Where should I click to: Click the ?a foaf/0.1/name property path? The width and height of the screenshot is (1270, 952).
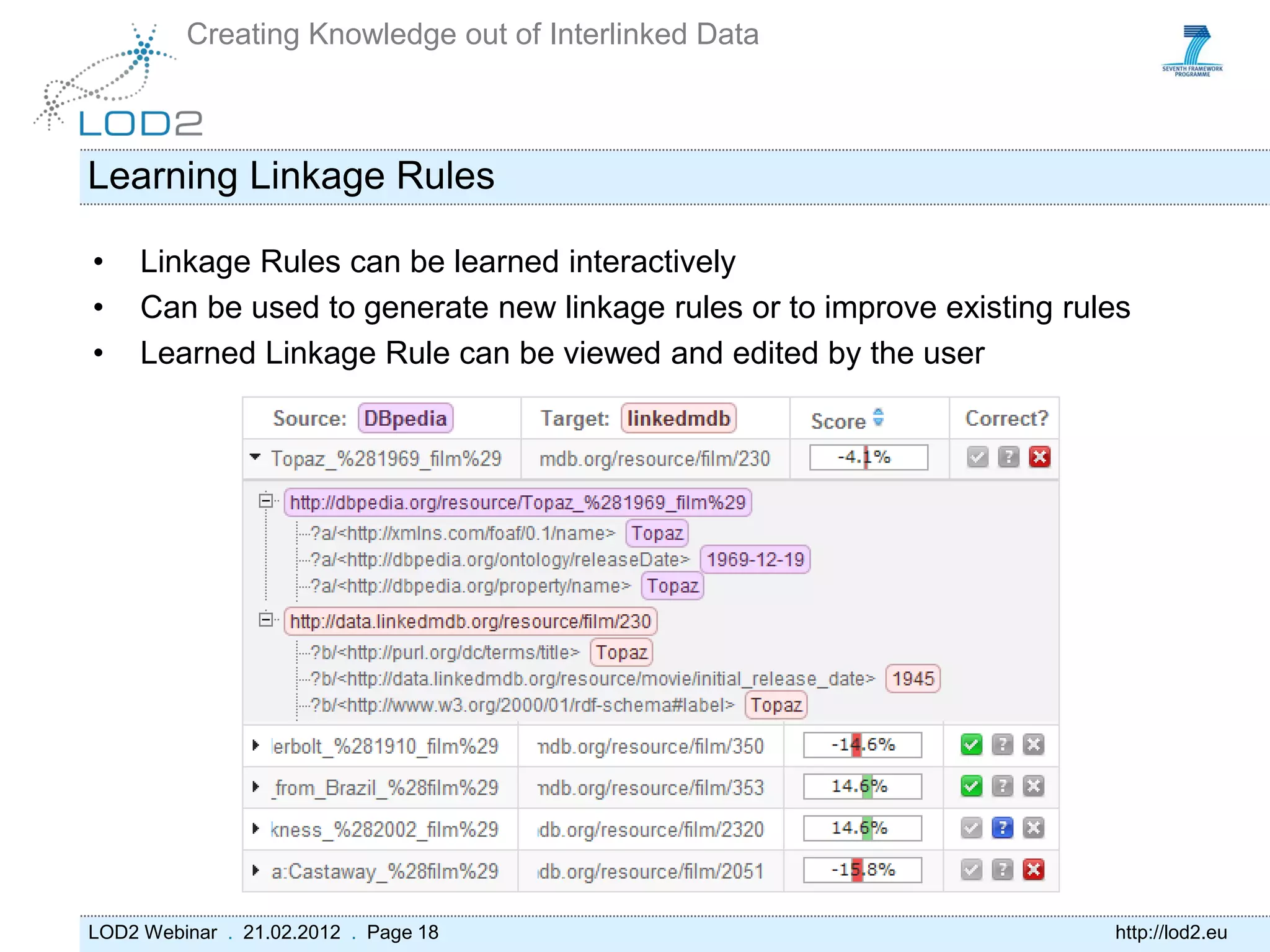(x=463, y=533)
